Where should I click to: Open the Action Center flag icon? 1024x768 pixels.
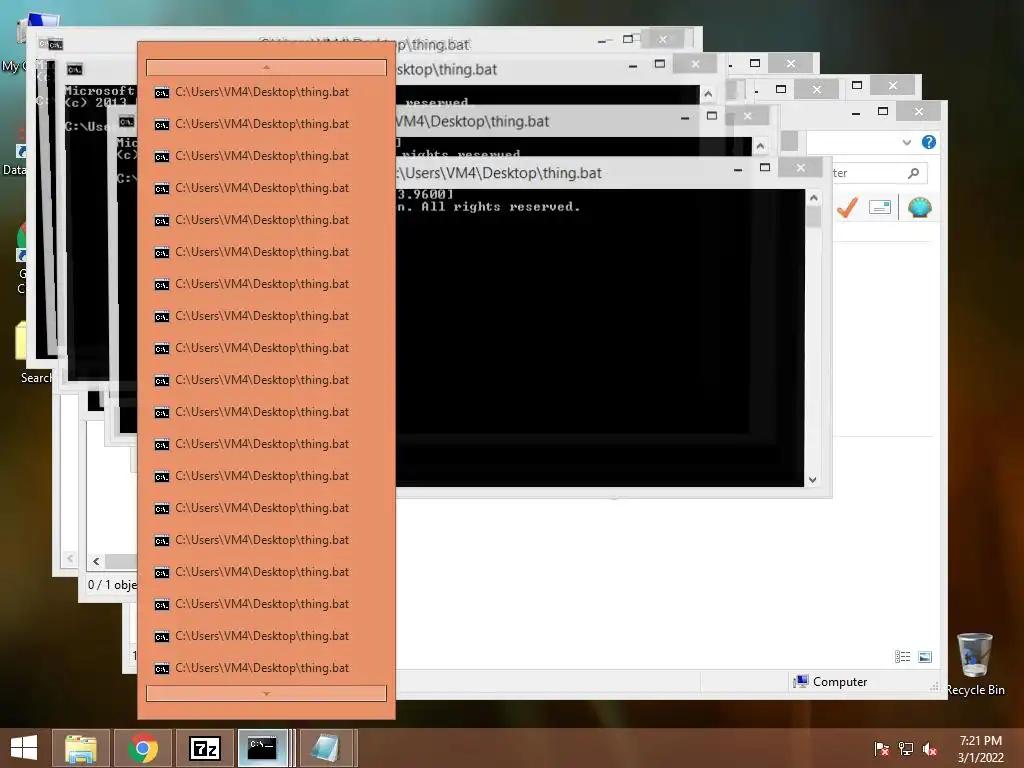881,748
